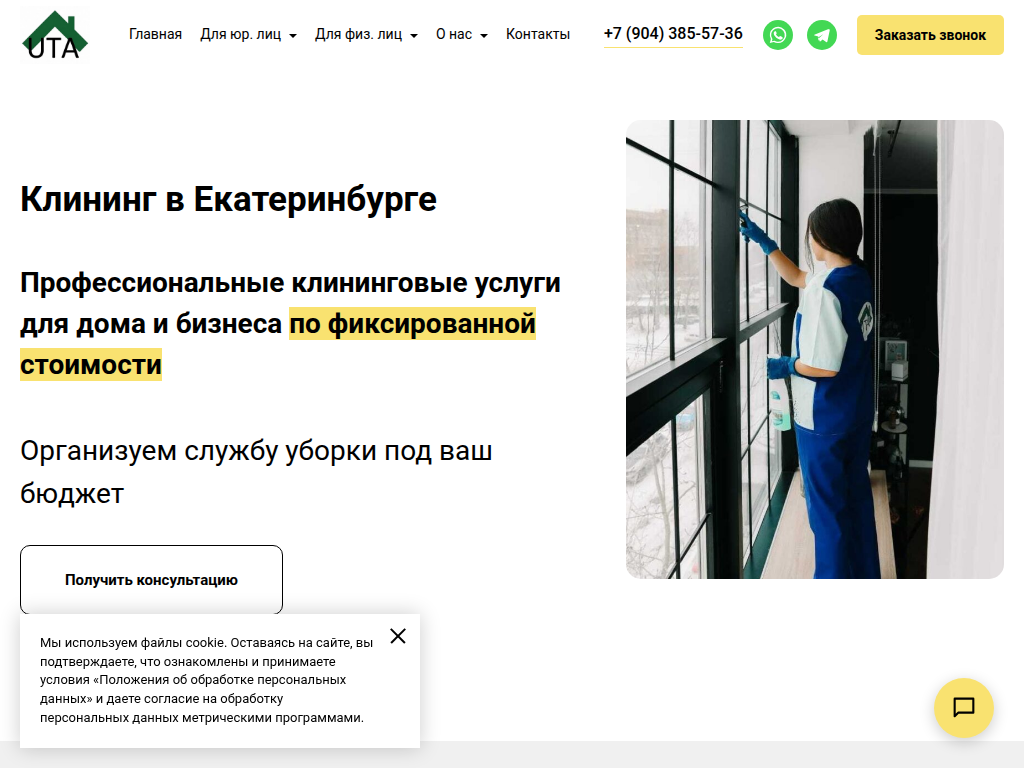Open WhatsApp chat icon
1024x768 pixels.
(778, 35)
